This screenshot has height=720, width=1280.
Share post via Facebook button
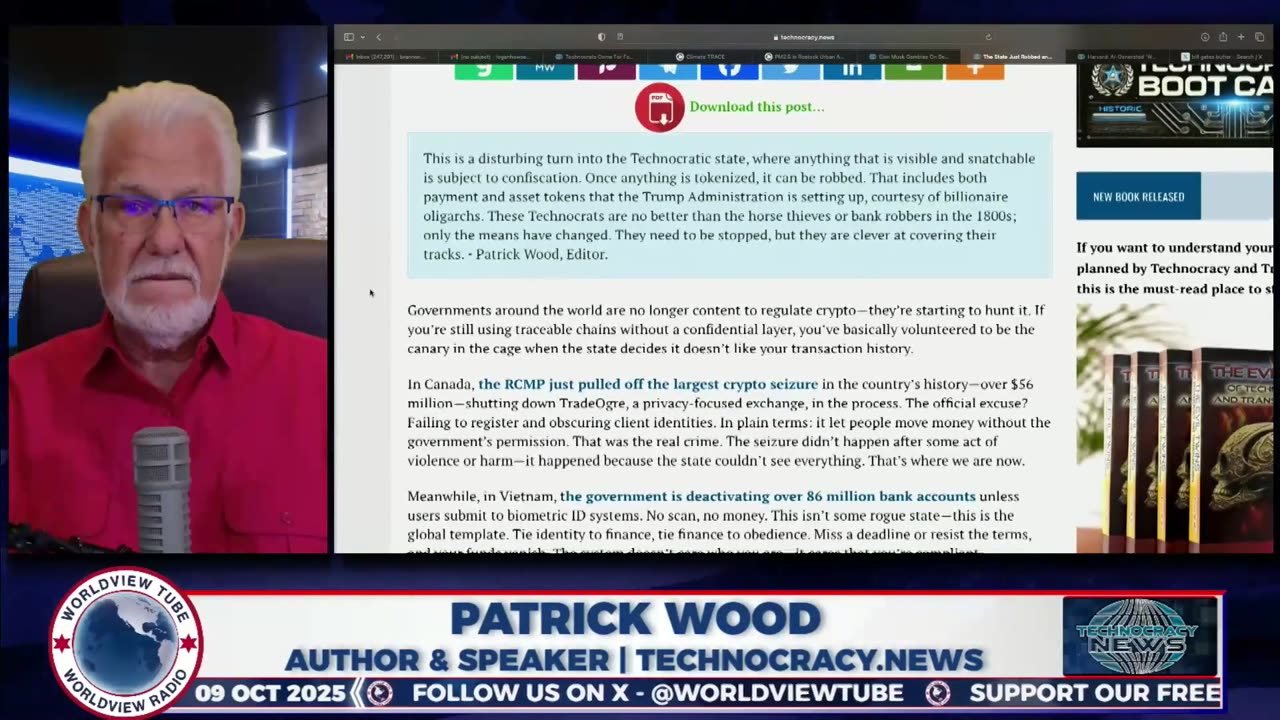(x=729, y=71)
